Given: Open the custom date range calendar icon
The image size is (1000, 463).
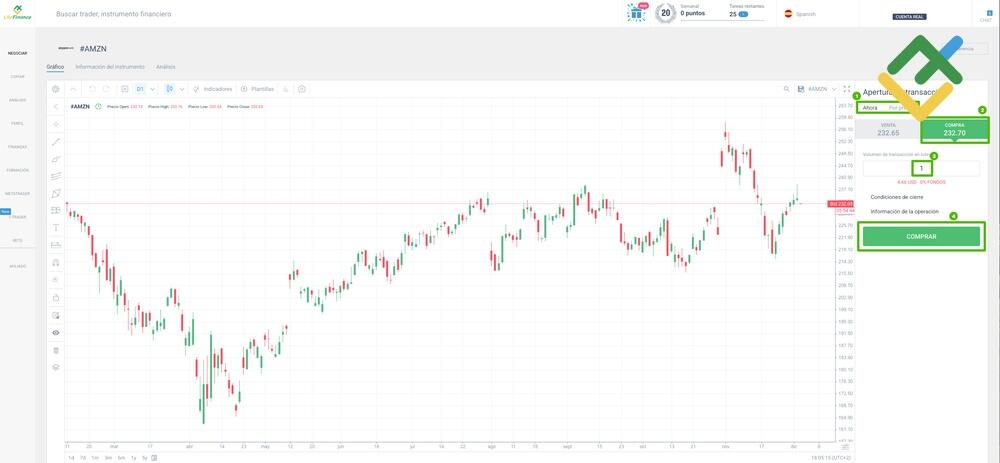Looking at the screenshot, I should [155, 458].
